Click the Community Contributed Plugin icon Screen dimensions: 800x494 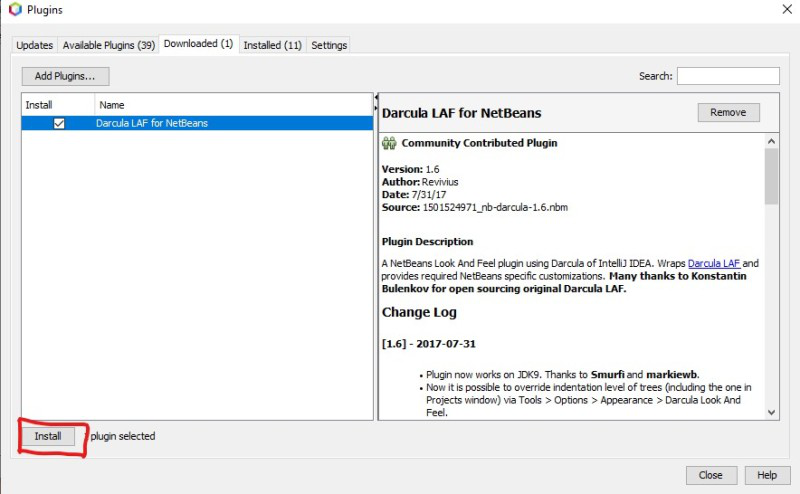(x=389, y=143)
